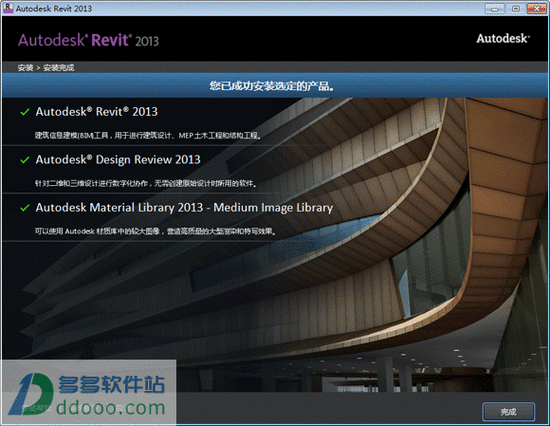Screen dimensions: 550x426
Task: Click the green checkmark beside Design Review 2013
Action: [x=25, y=160]
